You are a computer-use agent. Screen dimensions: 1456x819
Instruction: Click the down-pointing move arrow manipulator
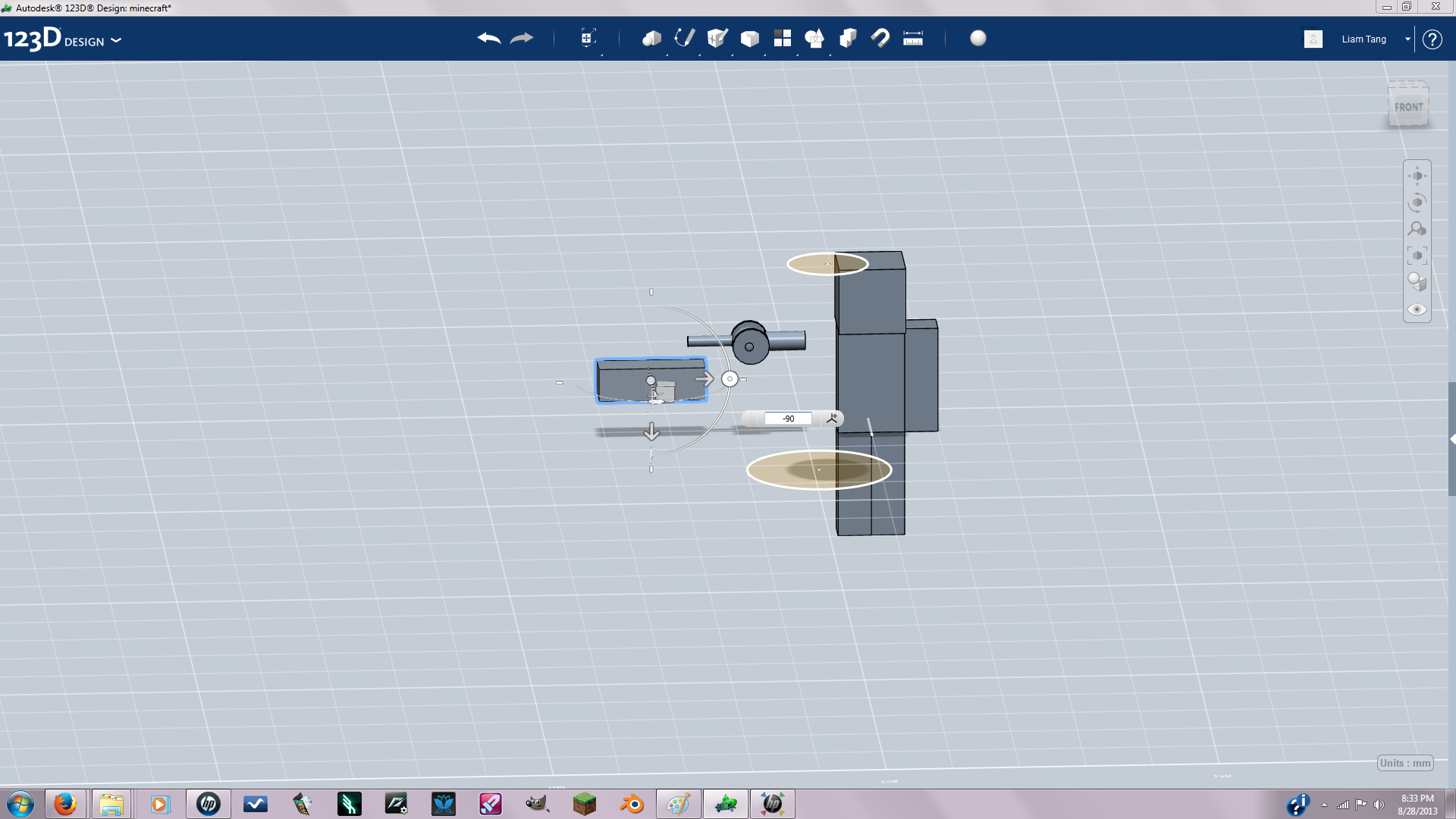tap(651, 432)
